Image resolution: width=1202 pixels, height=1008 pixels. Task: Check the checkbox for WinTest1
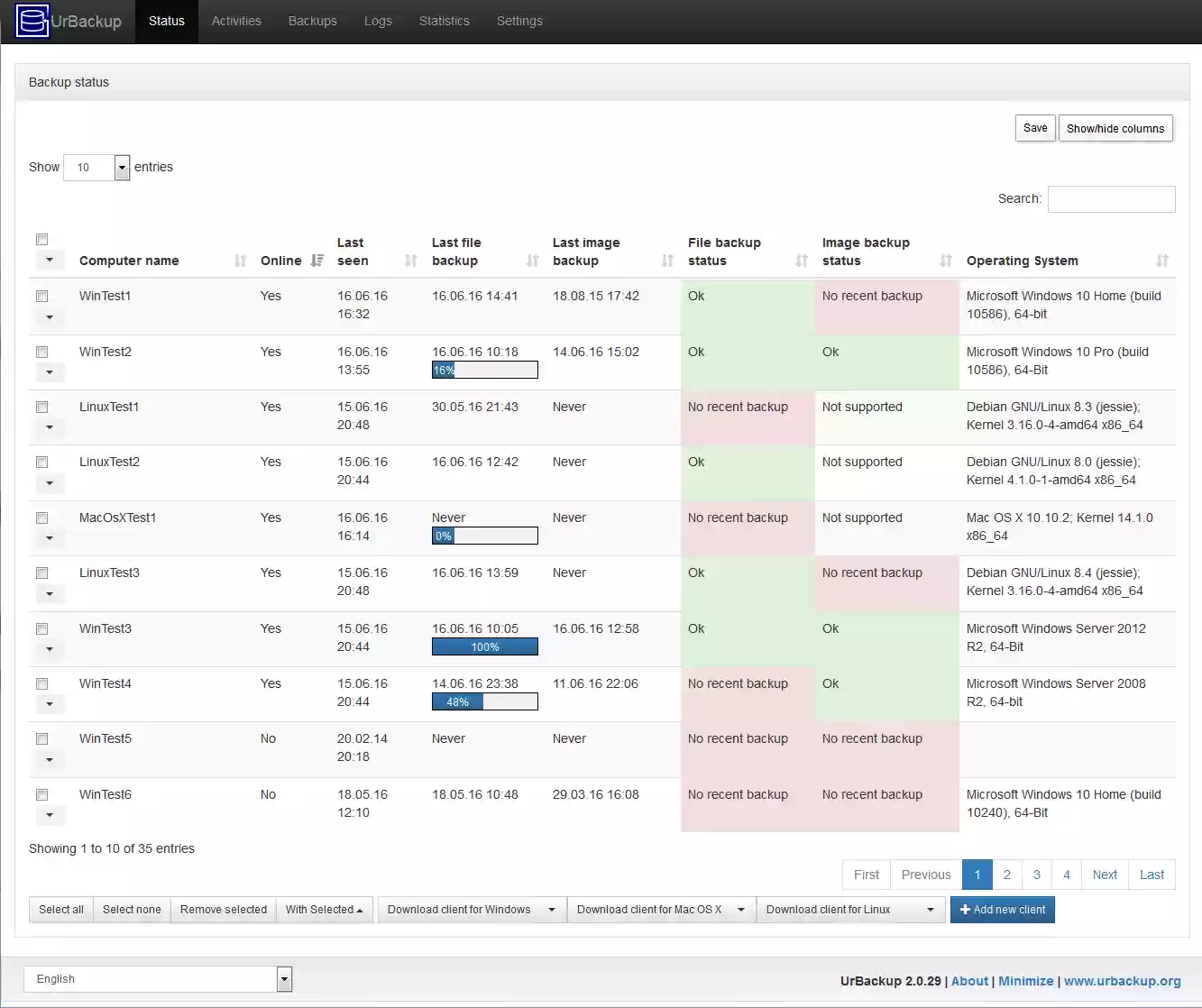coord(41,296)
